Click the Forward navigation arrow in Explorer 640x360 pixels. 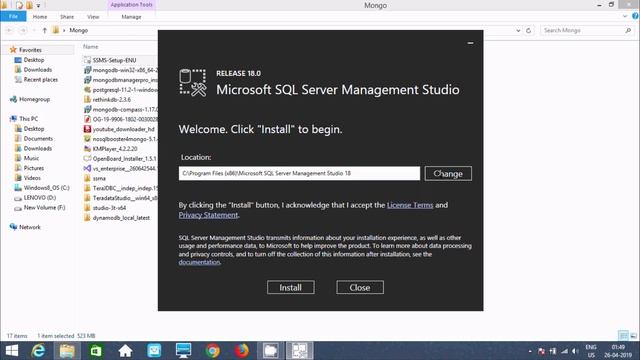click(23, 30)
